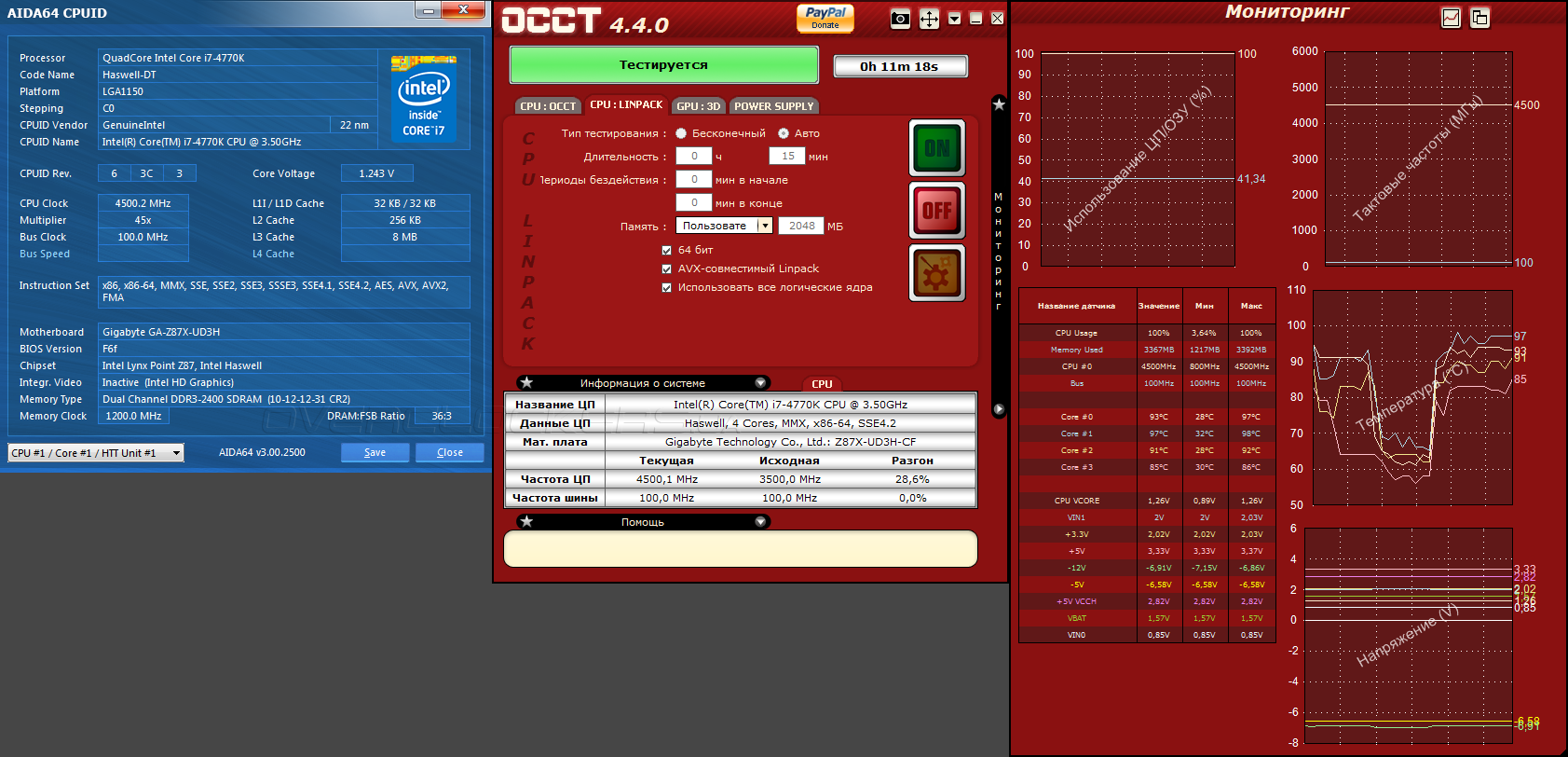Click the overlapping windows icon in Мониторинг
Screen dimensions: 1568x757
coord(1479,17)
